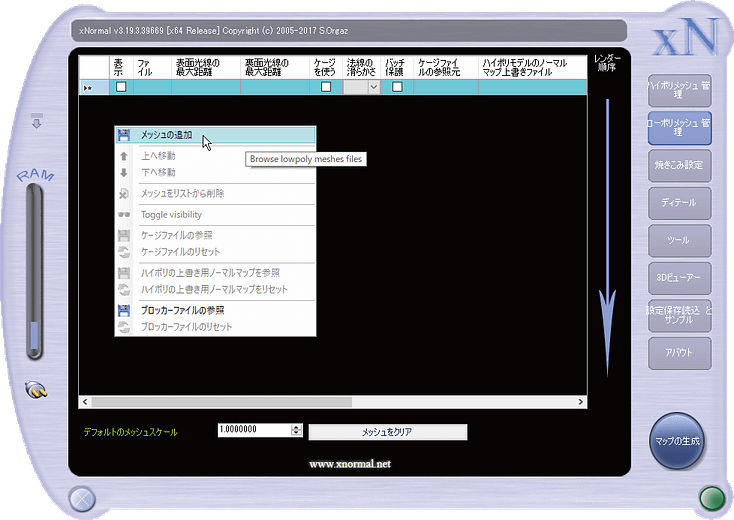Image resolution: width=734 pixels, height=520 pixels.
Task: Launch 3Dビューアー
Action: pos(679,278)
